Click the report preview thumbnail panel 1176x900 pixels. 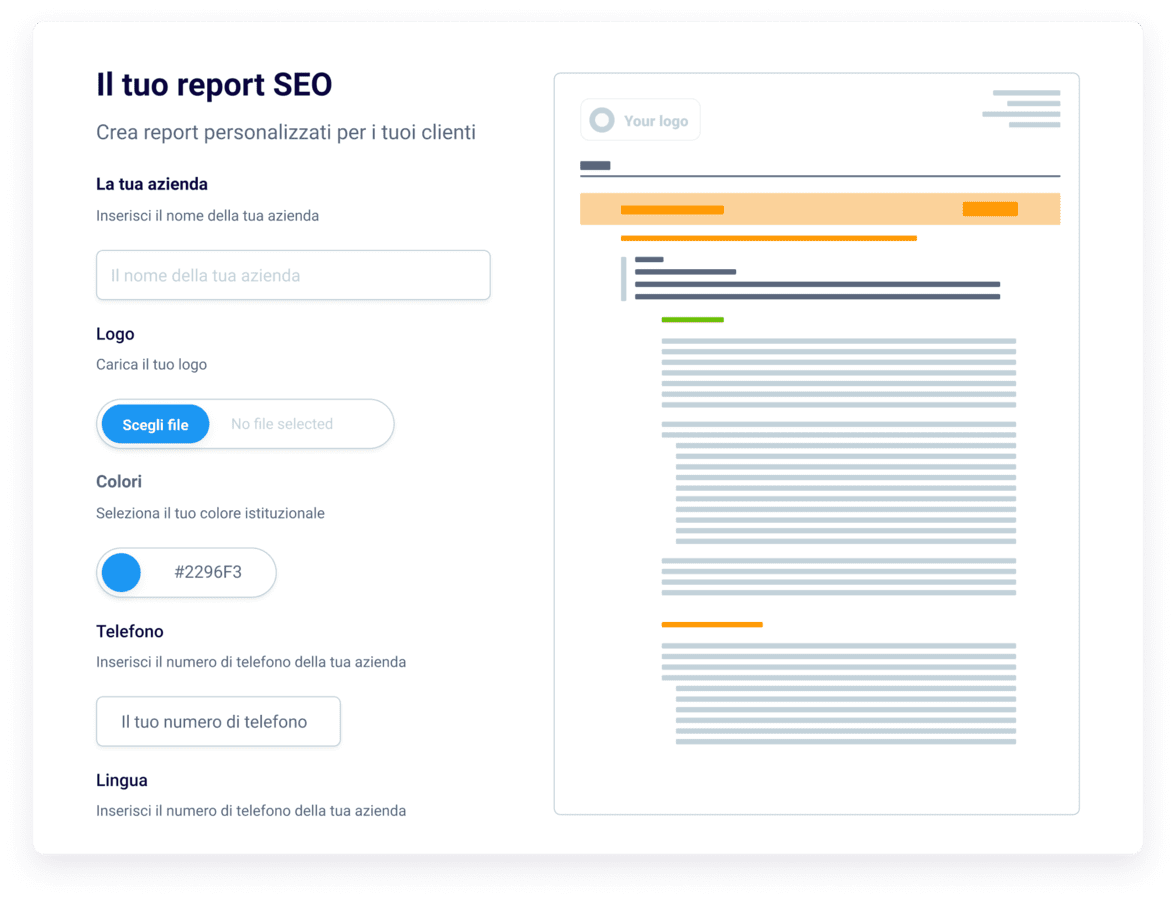[818, 442]
